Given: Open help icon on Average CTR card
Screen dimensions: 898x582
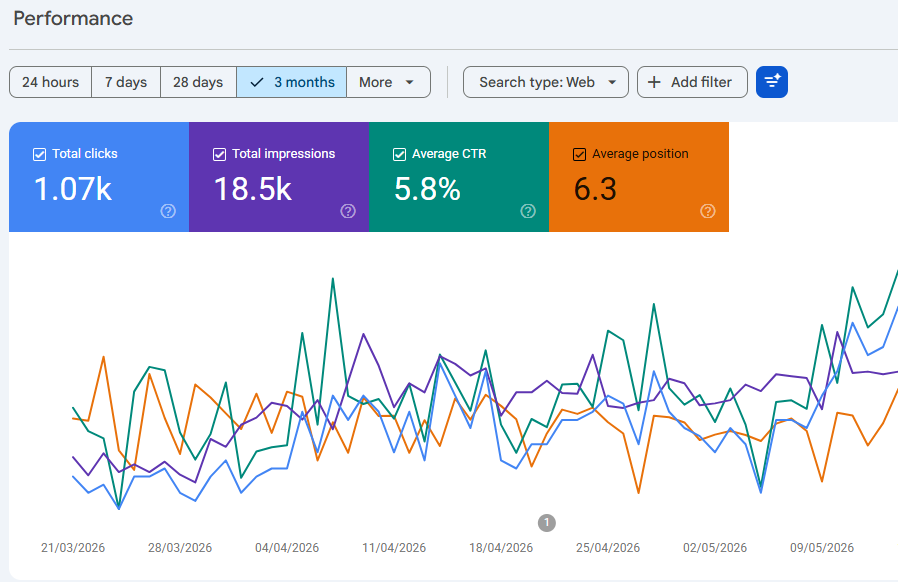Looking at the screenshot, I should coord(528,211).
